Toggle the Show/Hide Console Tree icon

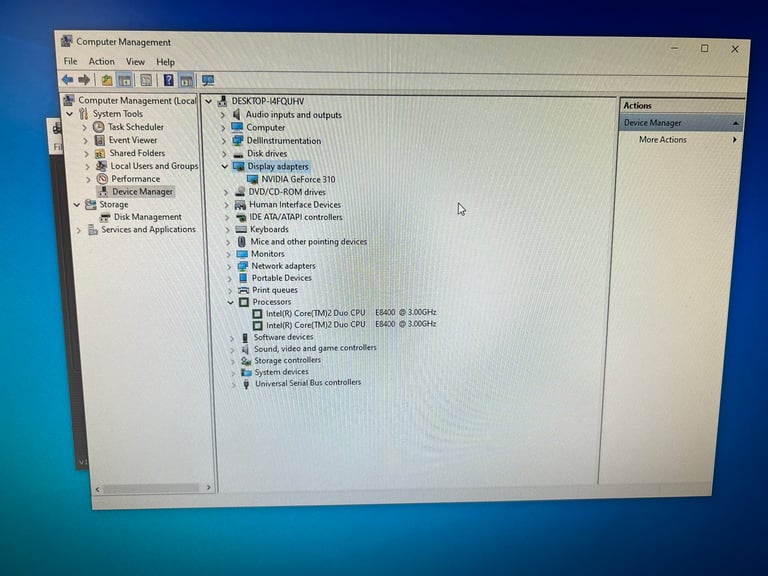pyautogui.click(x=124, y=80)
